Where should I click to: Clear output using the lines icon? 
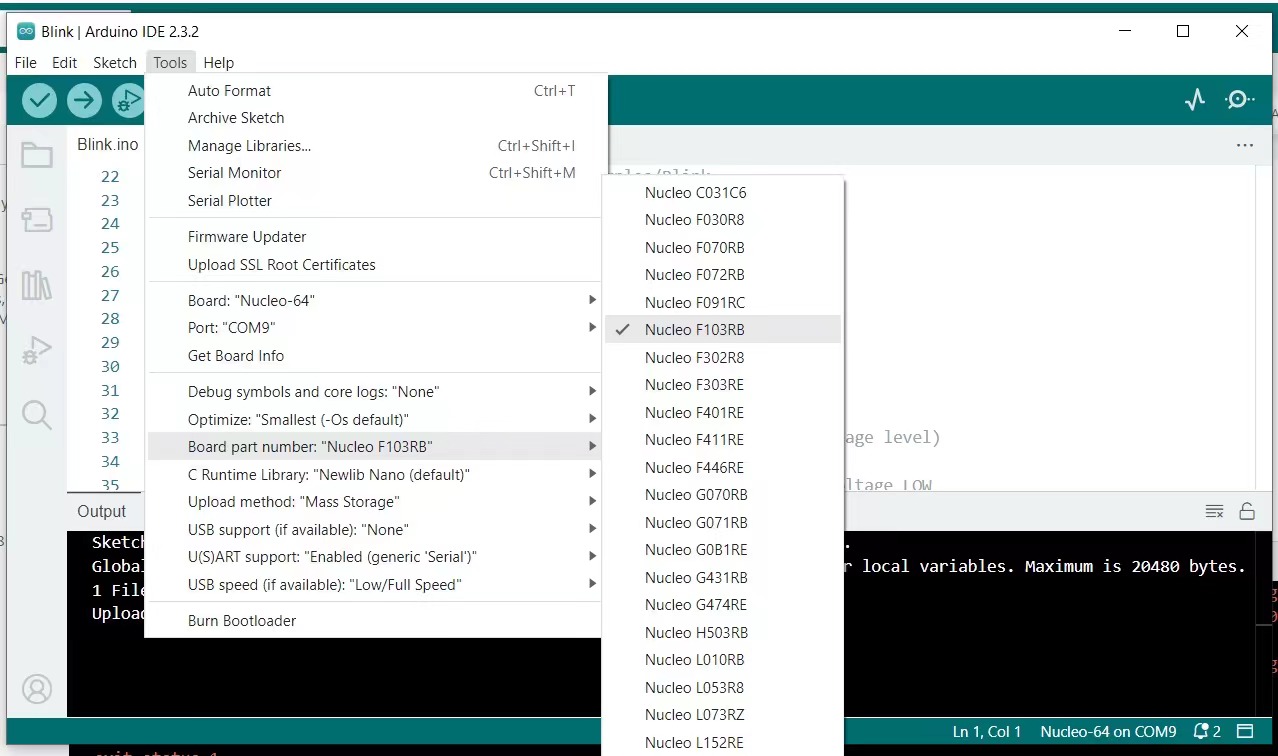(x=1215, y=511)
